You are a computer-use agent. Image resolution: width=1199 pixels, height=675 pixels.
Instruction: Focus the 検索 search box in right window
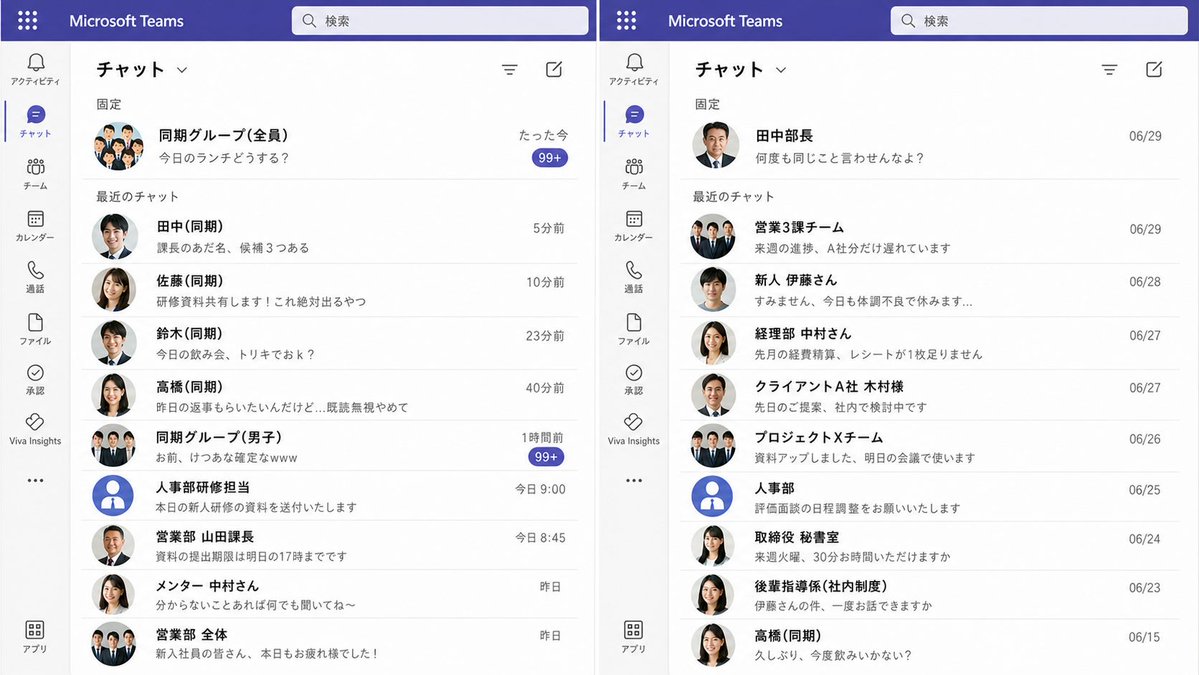coord(1038,21)
